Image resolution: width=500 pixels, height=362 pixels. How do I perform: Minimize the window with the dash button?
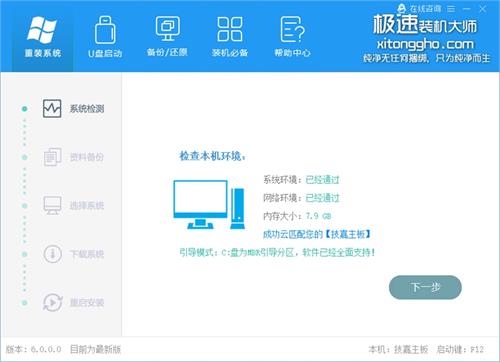tap(467, 9)
